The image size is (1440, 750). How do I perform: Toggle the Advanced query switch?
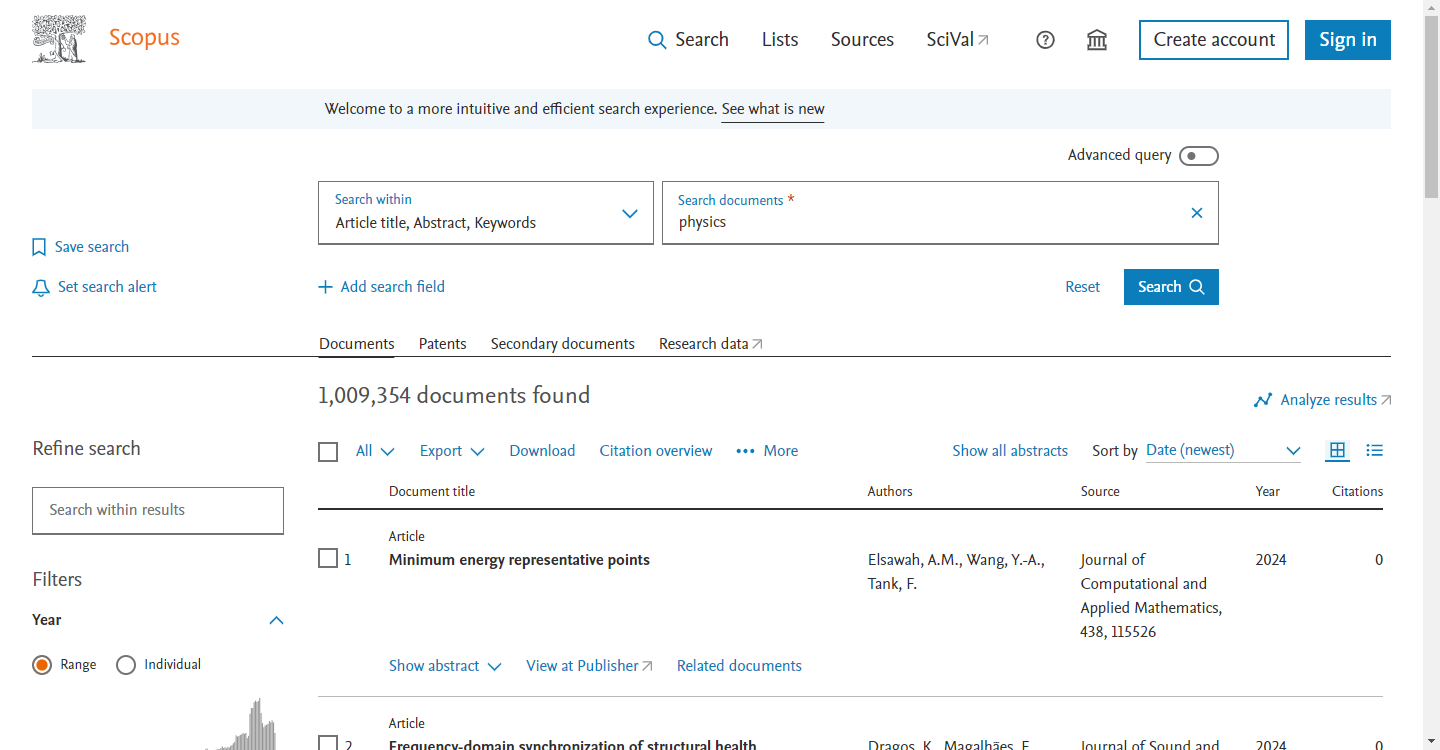pos(1199,156)
